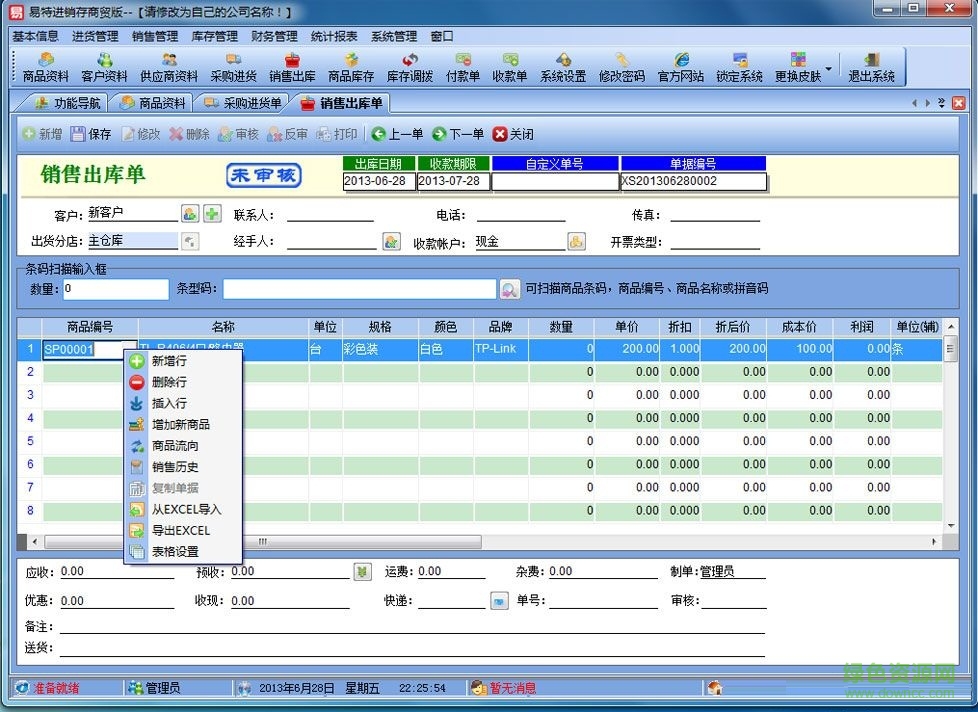Click the 数量 quantity input field
Screen dimensions: 978x712
115,289
